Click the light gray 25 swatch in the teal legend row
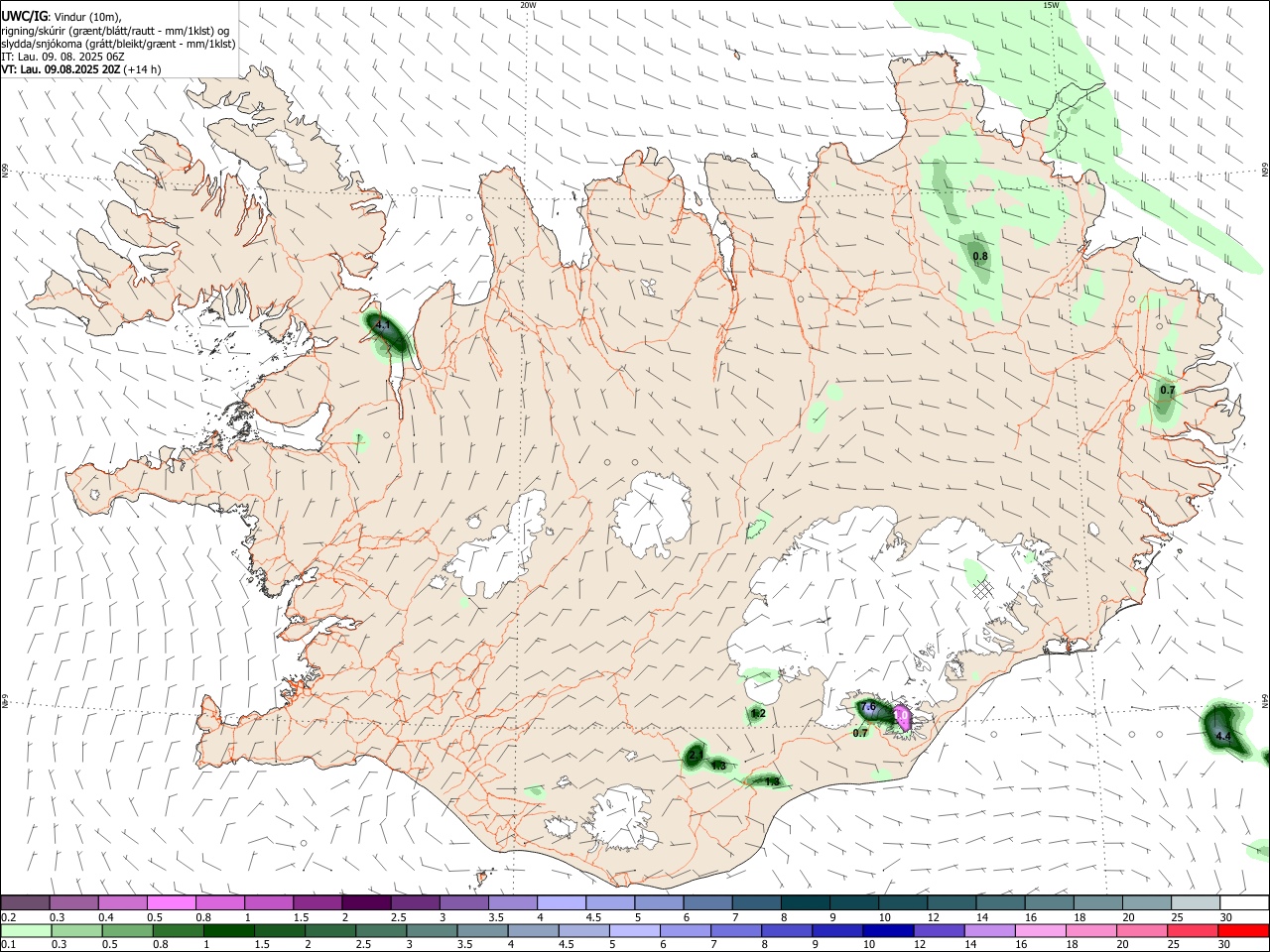The height and width of the screenshot is (952, 1270). (x=1196, y=902)
